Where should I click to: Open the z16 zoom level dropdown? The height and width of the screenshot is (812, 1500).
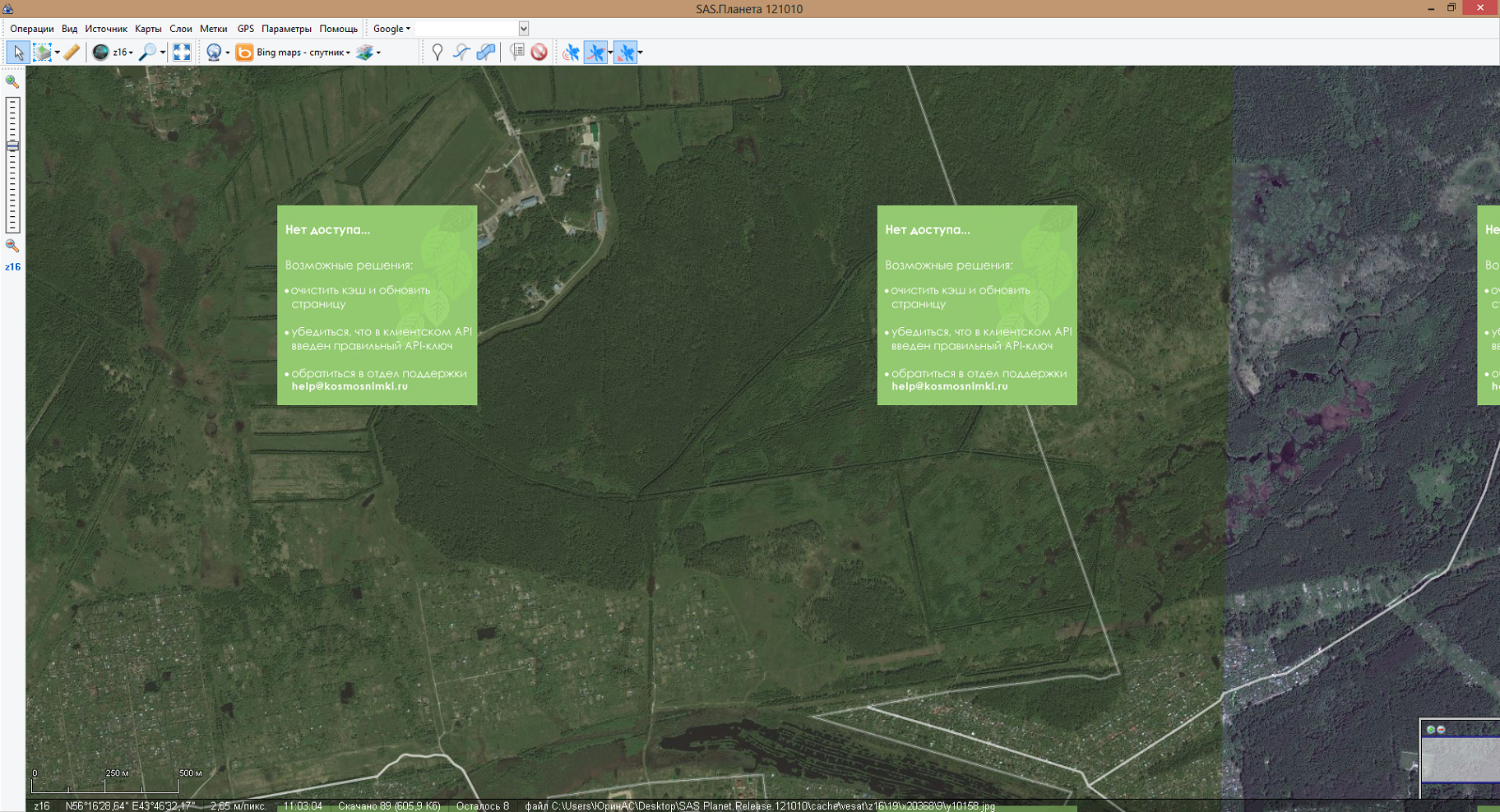(x=123, y=53)
